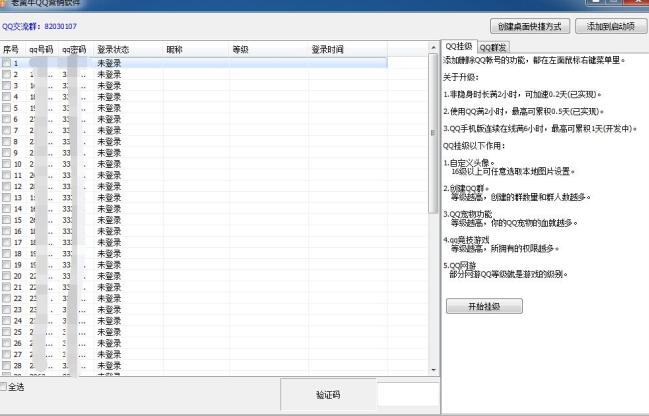
Task: Select row 10's checkbox
Action: coord(7,164)
